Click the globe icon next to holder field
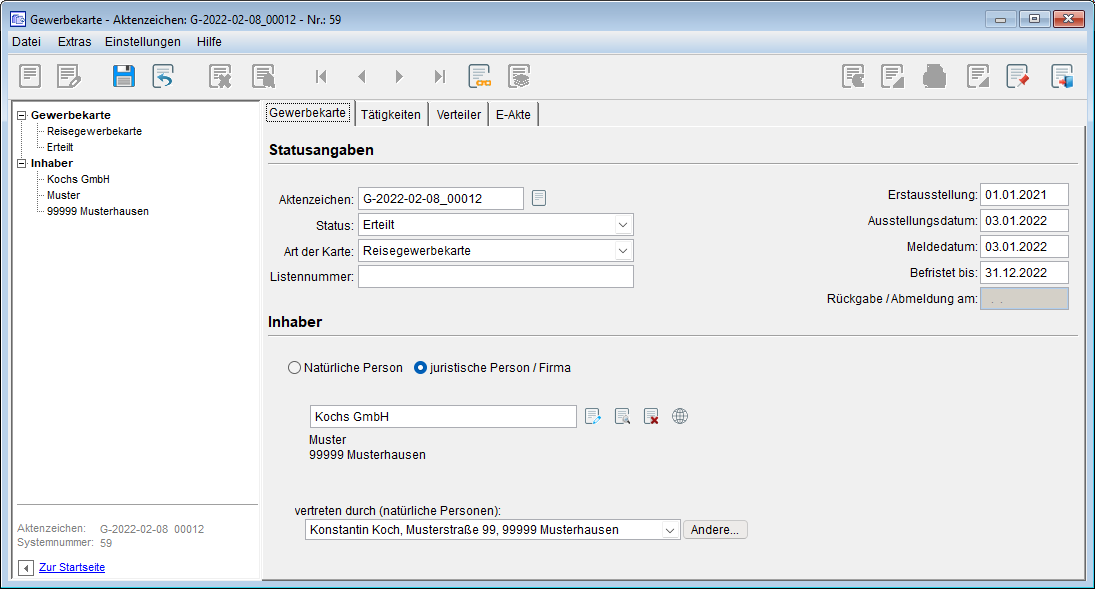Image resolution: width=1095 pixels, height=589 pixels. (x=680, y=416)
